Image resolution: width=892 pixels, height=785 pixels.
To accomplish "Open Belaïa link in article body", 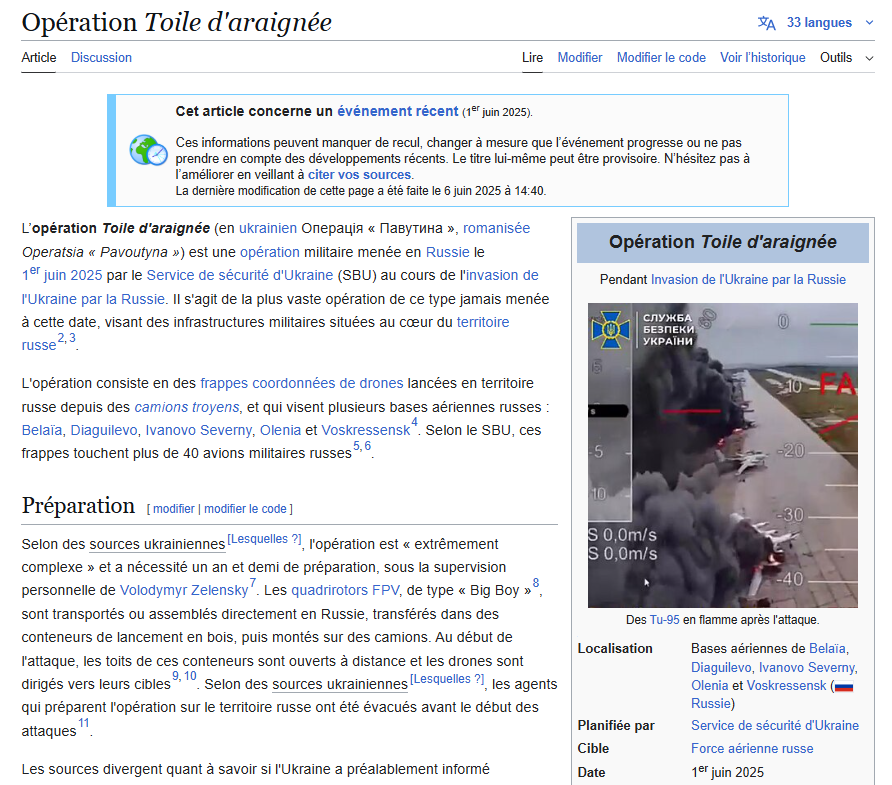I will pos(42,430).
